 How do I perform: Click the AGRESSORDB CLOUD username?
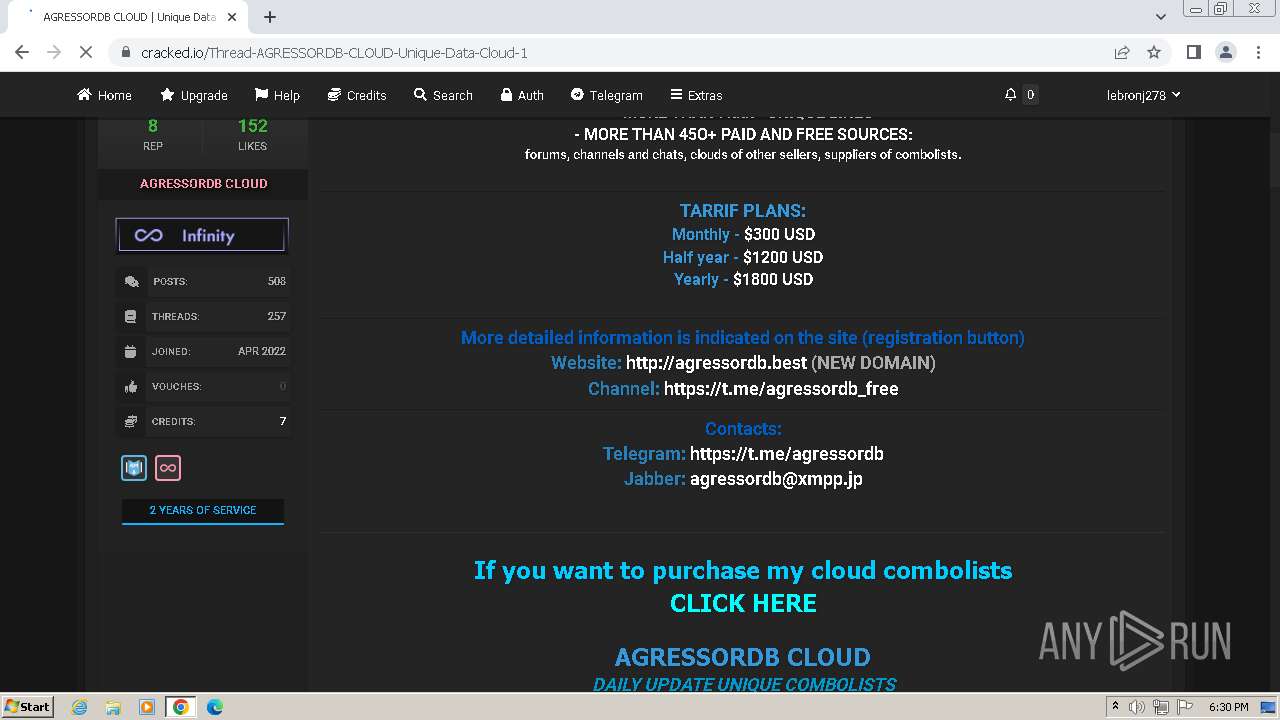click(203, 184)
